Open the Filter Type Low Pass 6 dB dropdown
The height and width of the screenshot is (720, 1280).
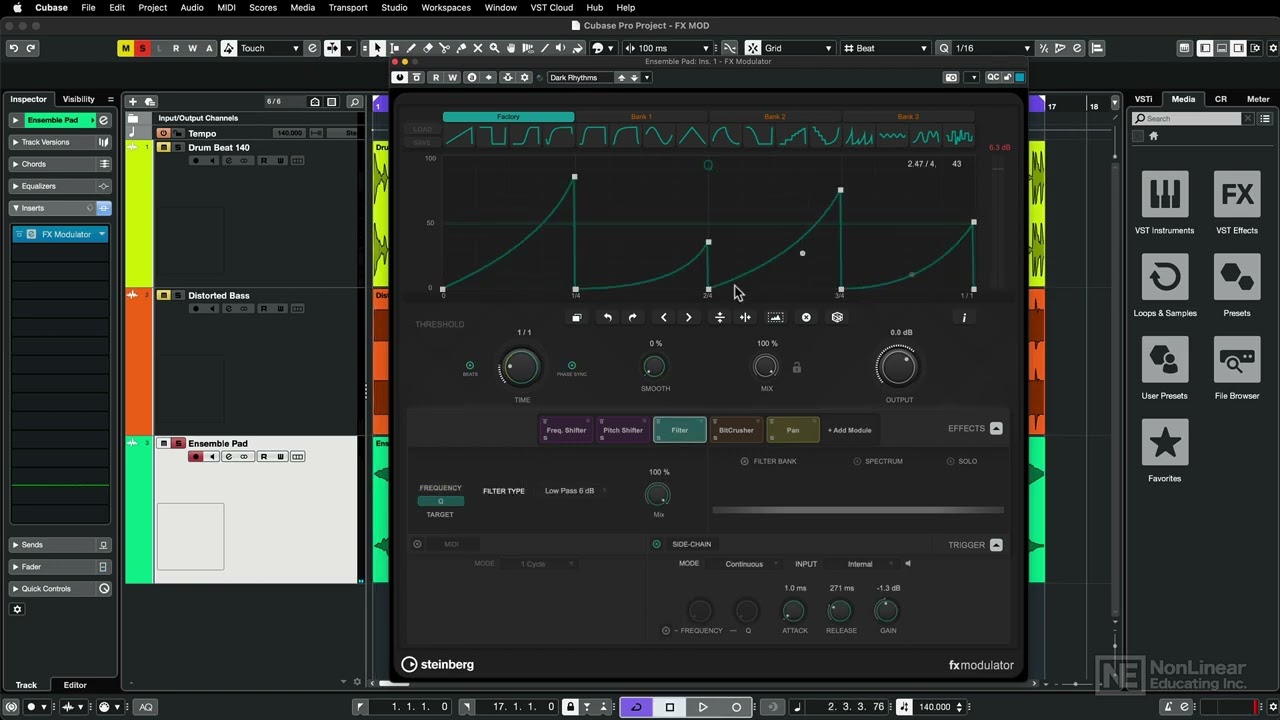pos(575,491)
